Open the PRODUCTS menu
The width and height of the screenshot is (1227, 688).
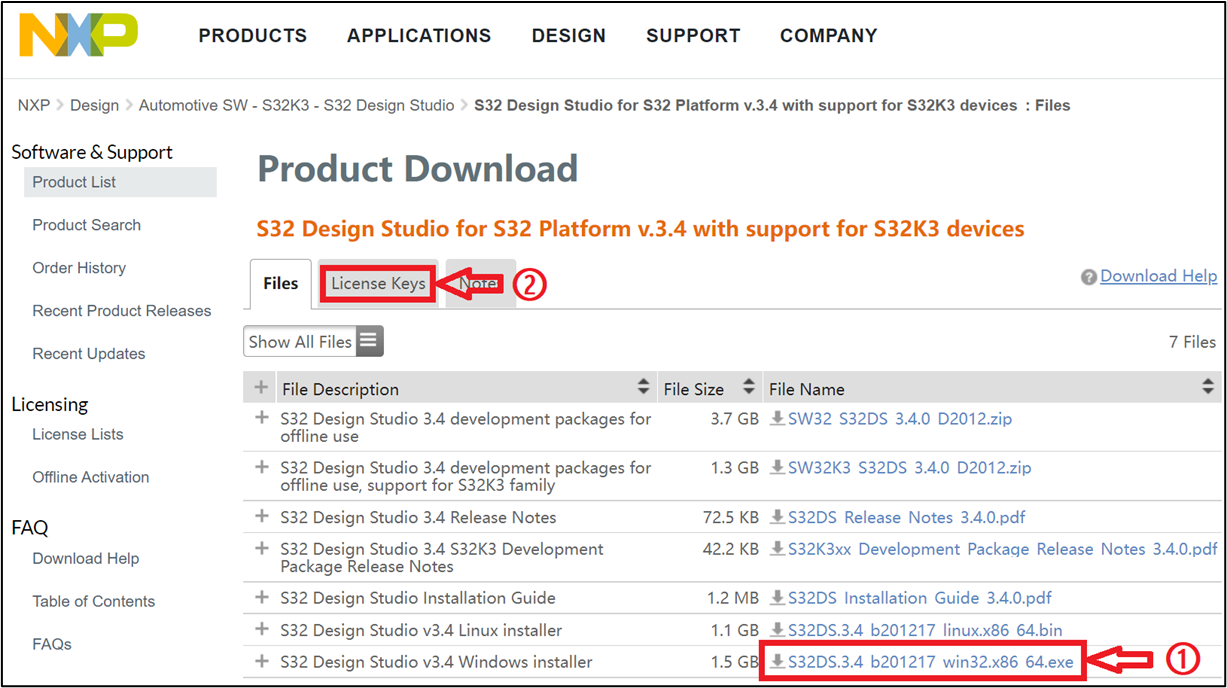253,36
